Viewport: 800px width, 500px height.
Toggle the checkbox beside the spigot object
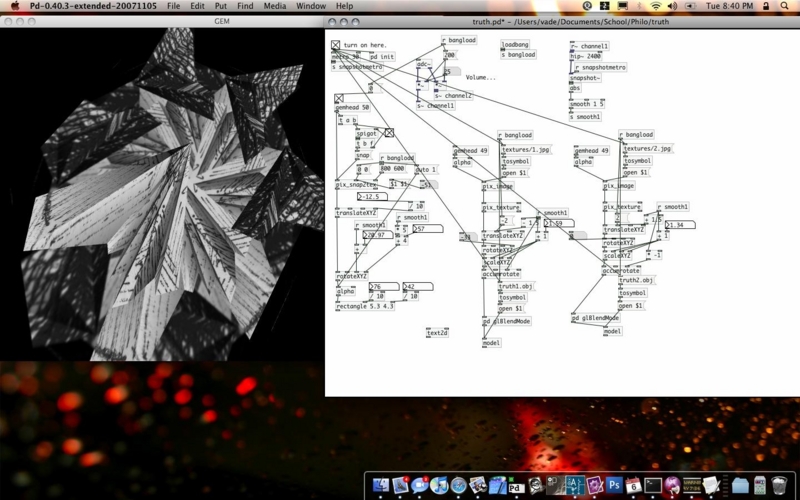coord(389,133)
